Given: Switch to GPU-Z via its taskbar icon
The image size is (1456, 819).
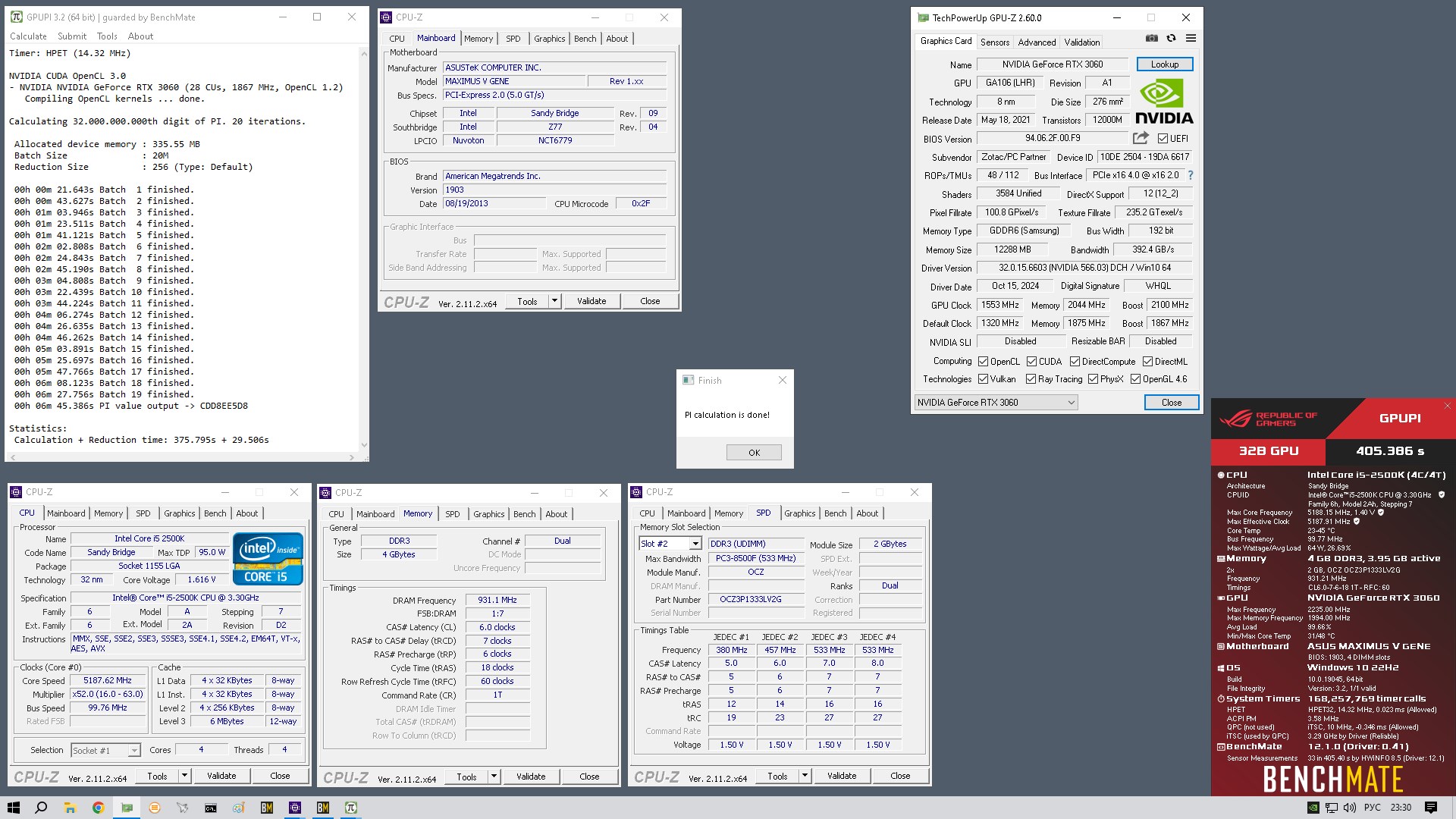Looking at the screenshot, I should tap(126, 808).
